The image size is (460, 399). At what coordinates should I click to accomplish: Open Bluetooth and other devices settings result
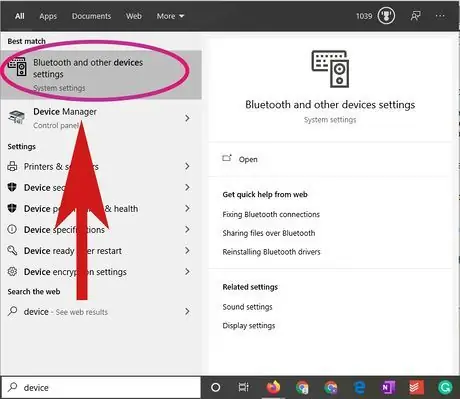coord(101,75)
